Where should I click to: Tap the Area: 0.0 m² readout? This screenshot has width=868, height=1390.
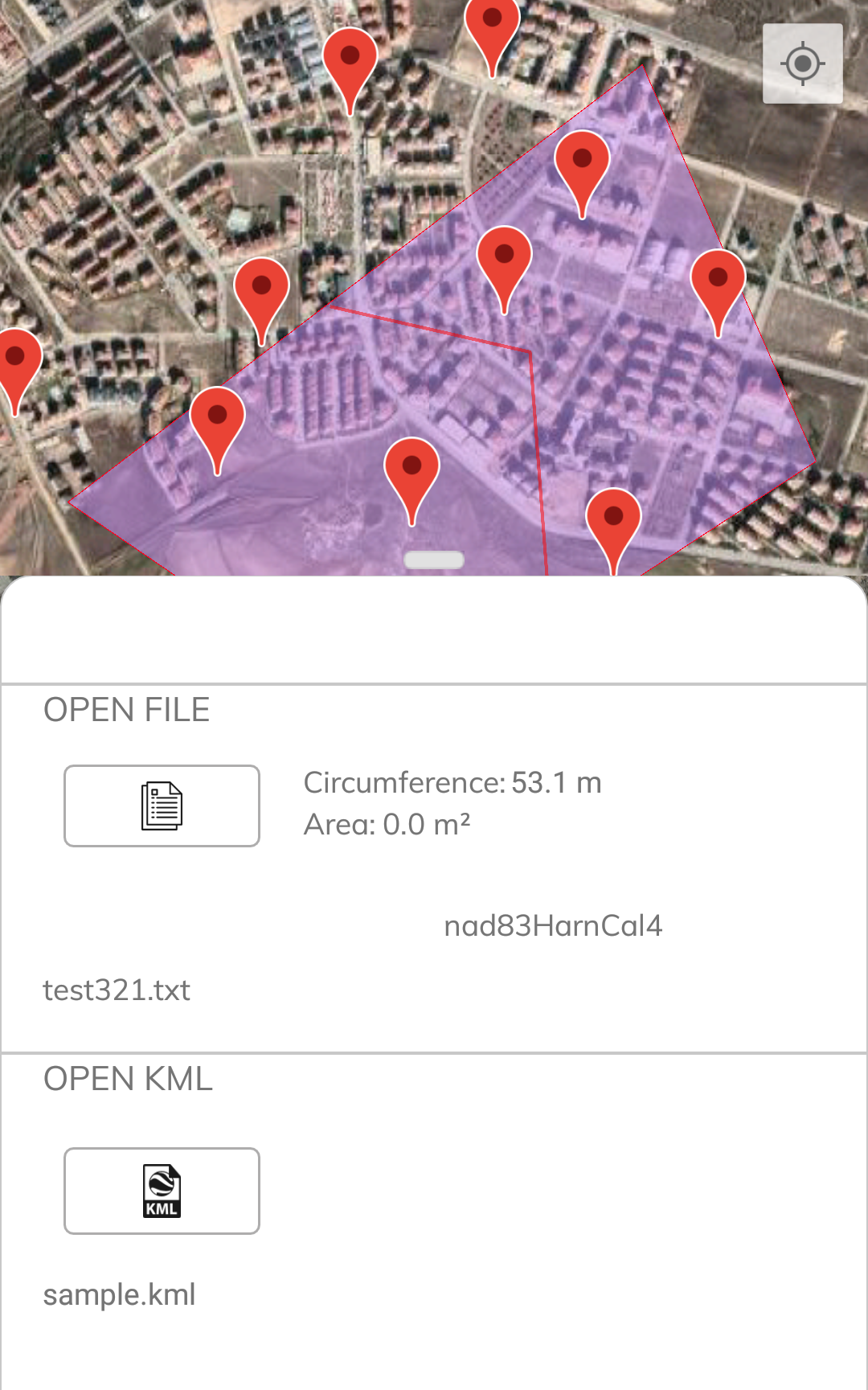pos(387,824)
